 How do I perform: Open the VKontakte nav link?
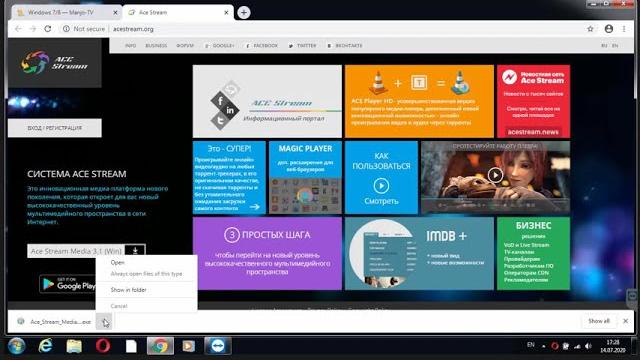[345, 46]
